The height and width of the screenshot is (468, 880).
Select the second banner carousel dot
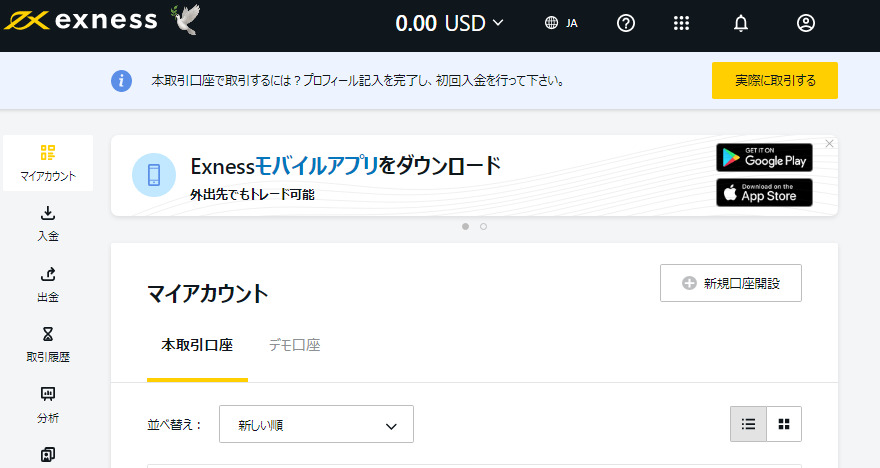coord(483,227)
